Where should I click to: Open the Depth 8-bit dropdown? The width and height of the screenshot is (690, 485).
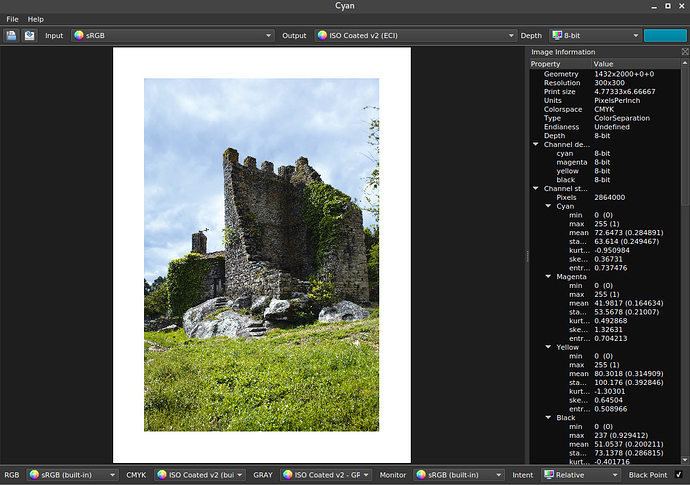click(594, 35)
